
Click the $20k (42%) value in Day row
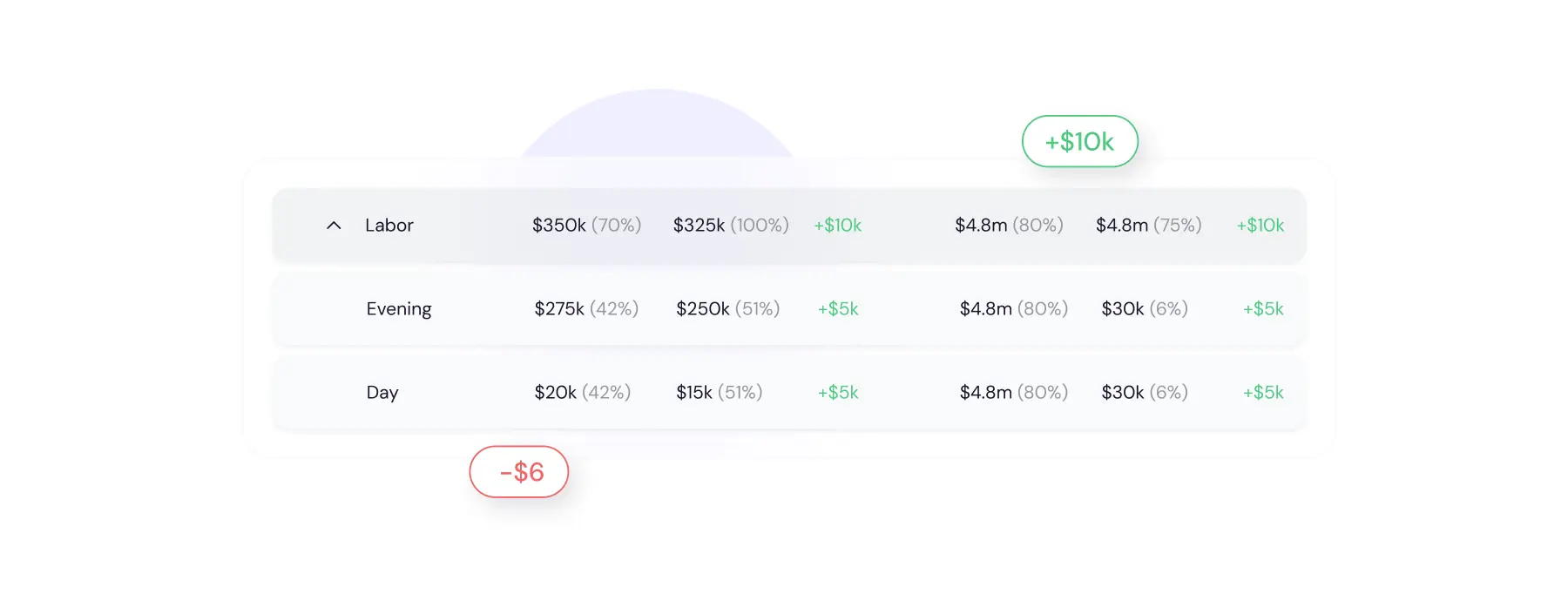click(583, 392)
